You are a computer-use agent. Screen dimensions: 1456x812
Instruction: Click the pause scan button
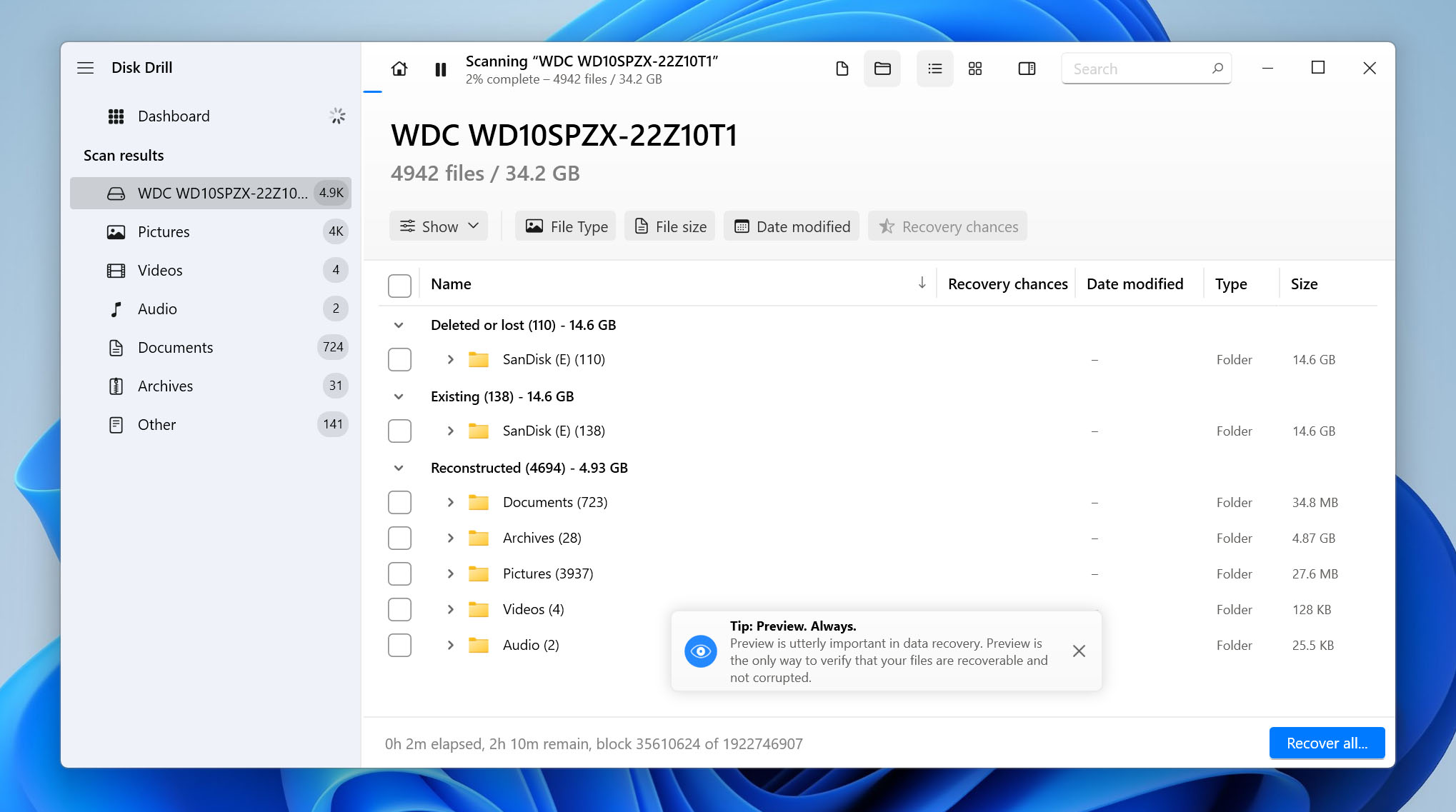coord(440,68)
